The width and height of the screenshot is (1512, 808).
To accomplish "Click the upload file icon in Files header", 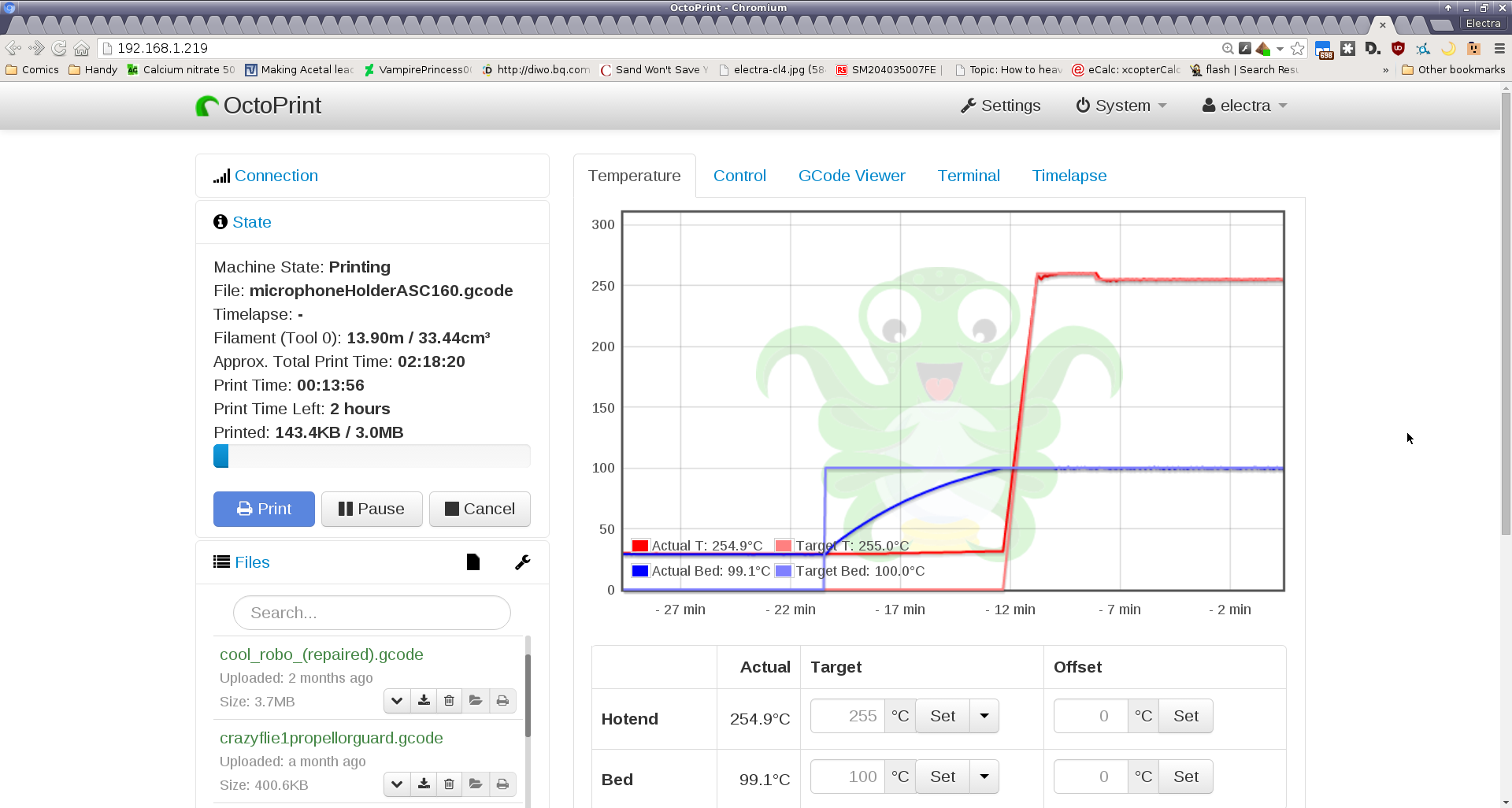I will click(472, 562).
